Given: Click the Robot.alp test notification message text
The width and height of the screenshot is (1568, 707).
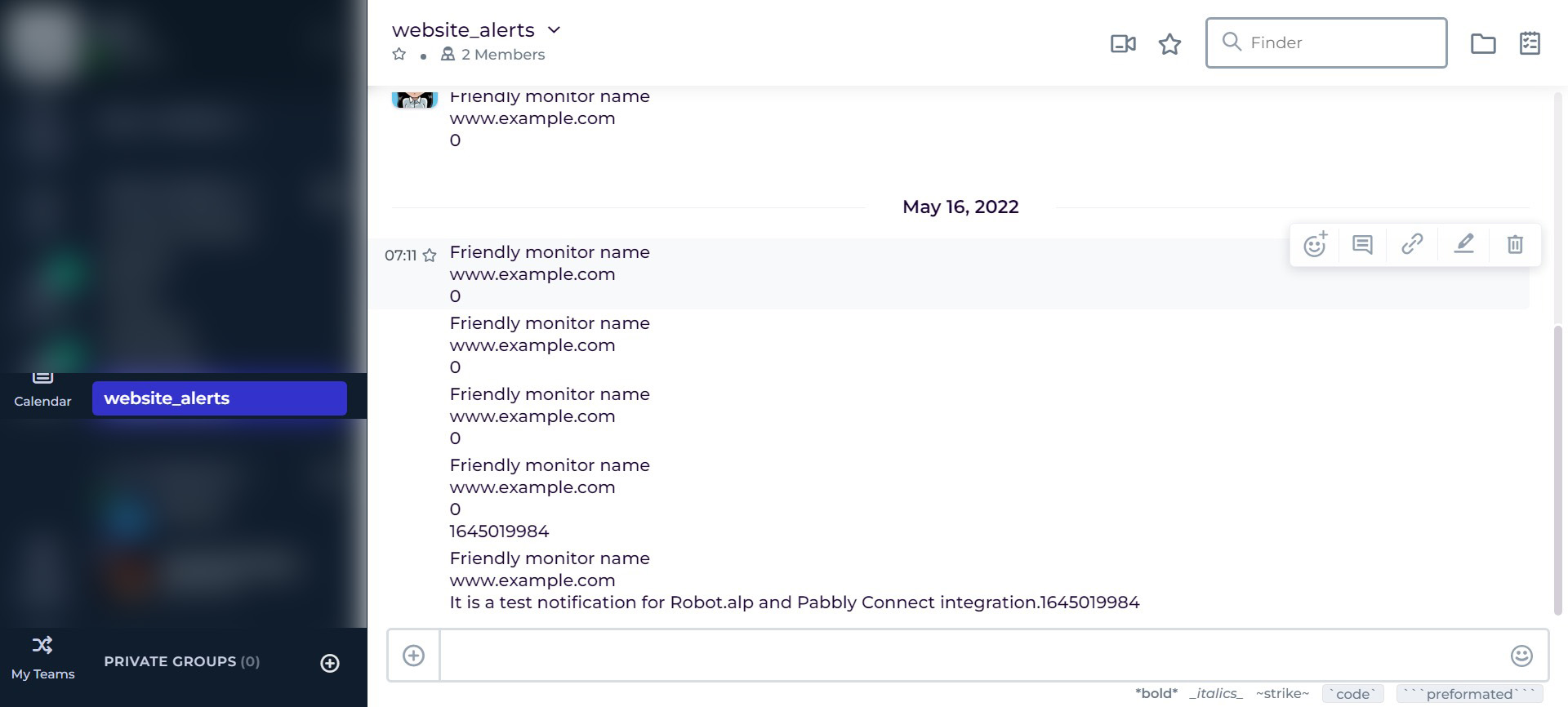Looking at the screenshot, I should click(x=795, y=603).
